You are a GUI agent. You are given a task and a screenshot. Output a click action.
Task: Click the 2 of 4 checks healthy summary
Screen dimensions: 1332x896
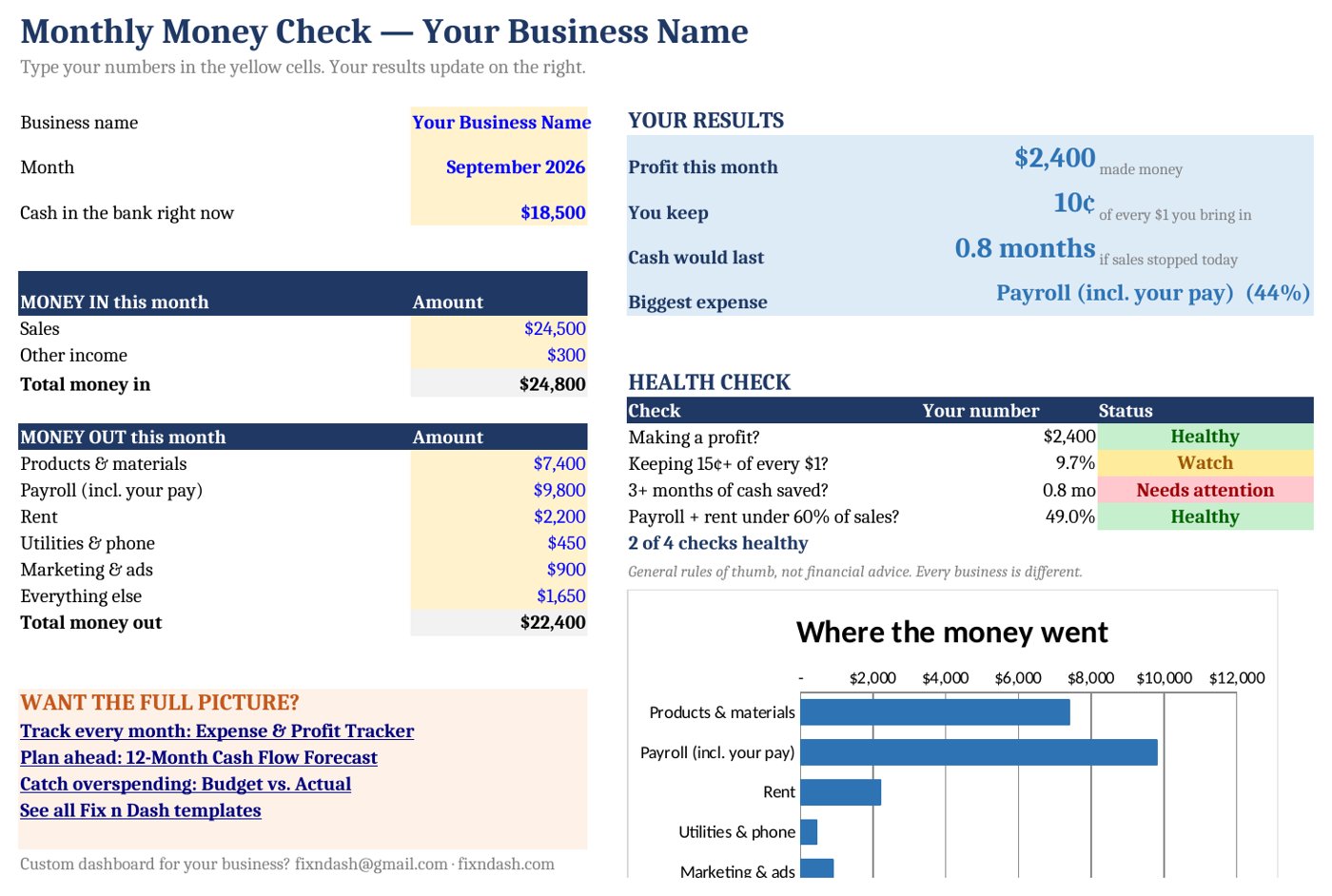[x=718, y=543]
